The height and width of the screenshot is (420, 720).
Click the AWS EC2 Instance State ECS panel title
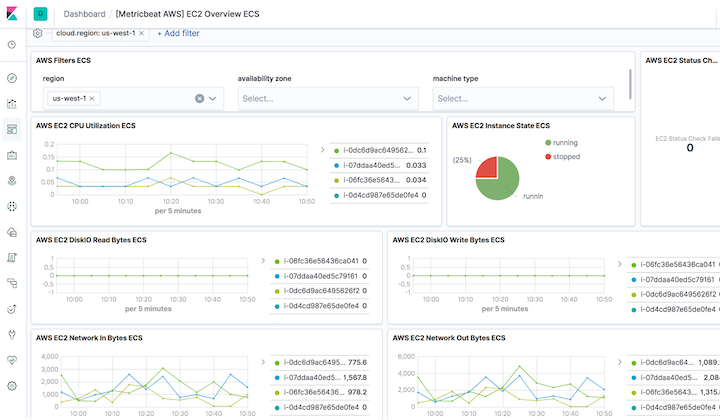[501, 125]
